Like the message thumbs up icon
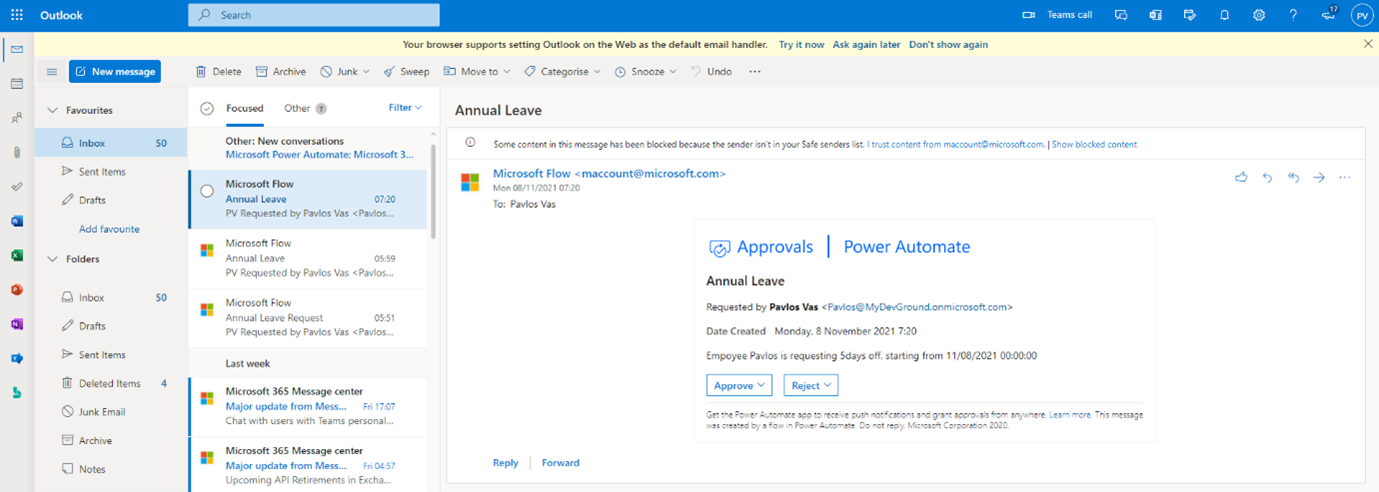The image size is (1379, 492). (x=1241, y=177)
